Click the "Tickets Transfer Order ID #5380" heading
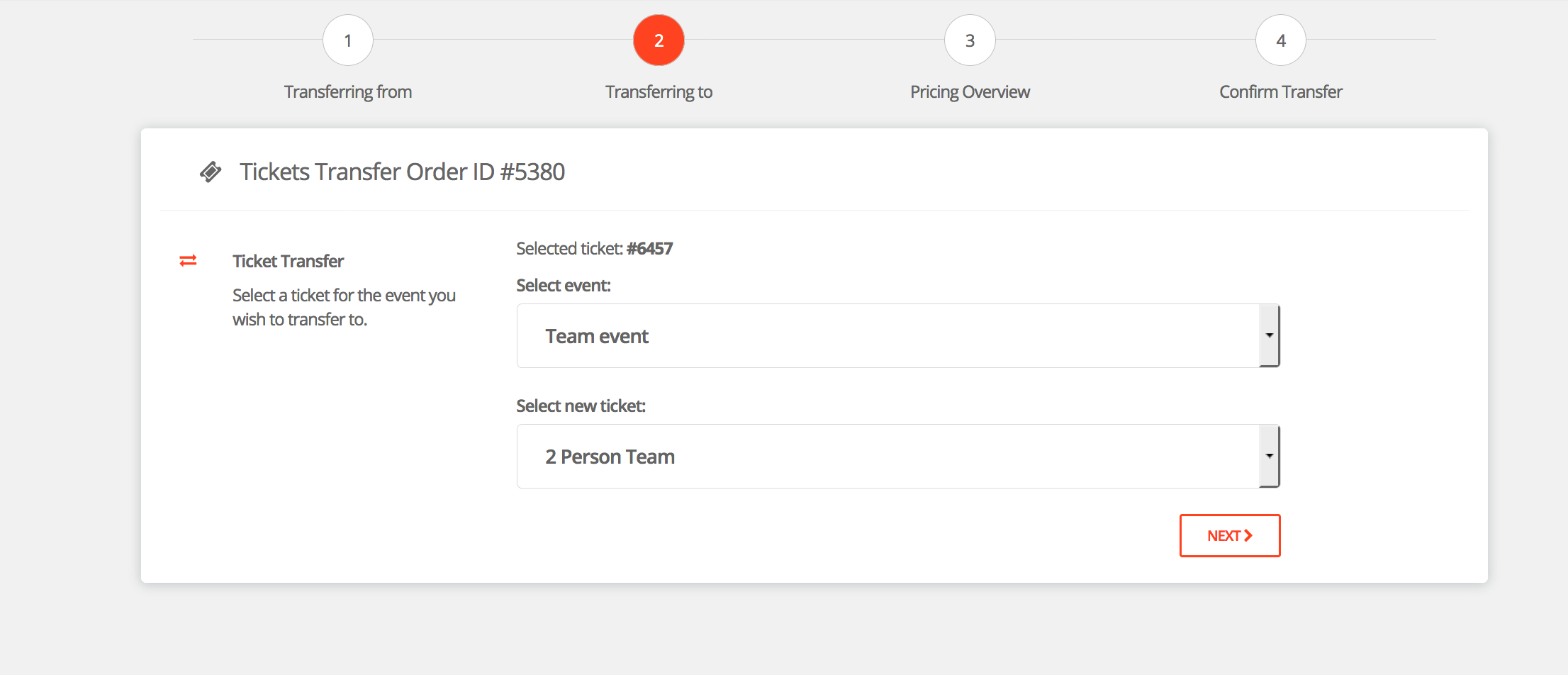 (402, 172)
